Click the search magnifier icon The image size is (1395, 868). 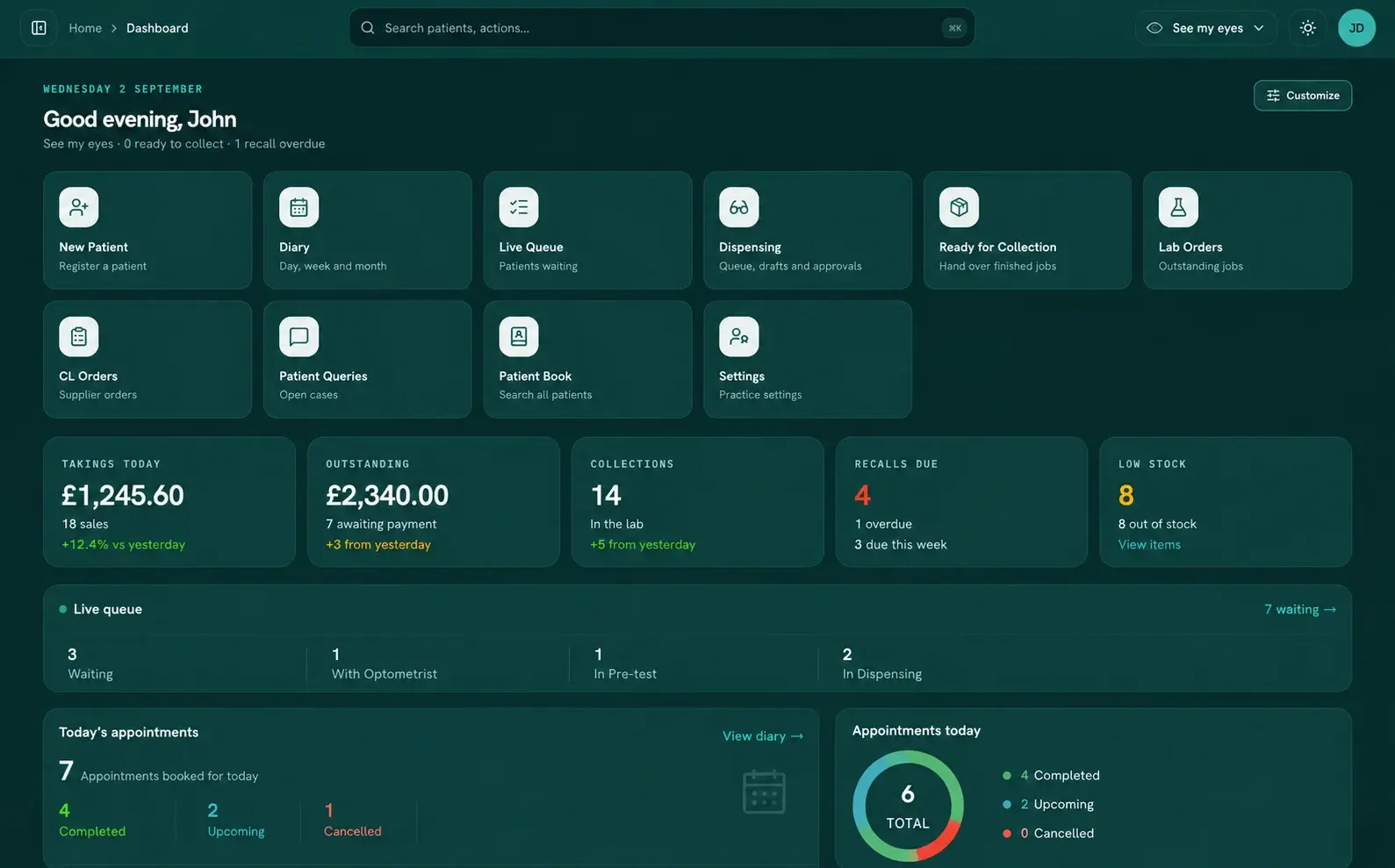368,28
